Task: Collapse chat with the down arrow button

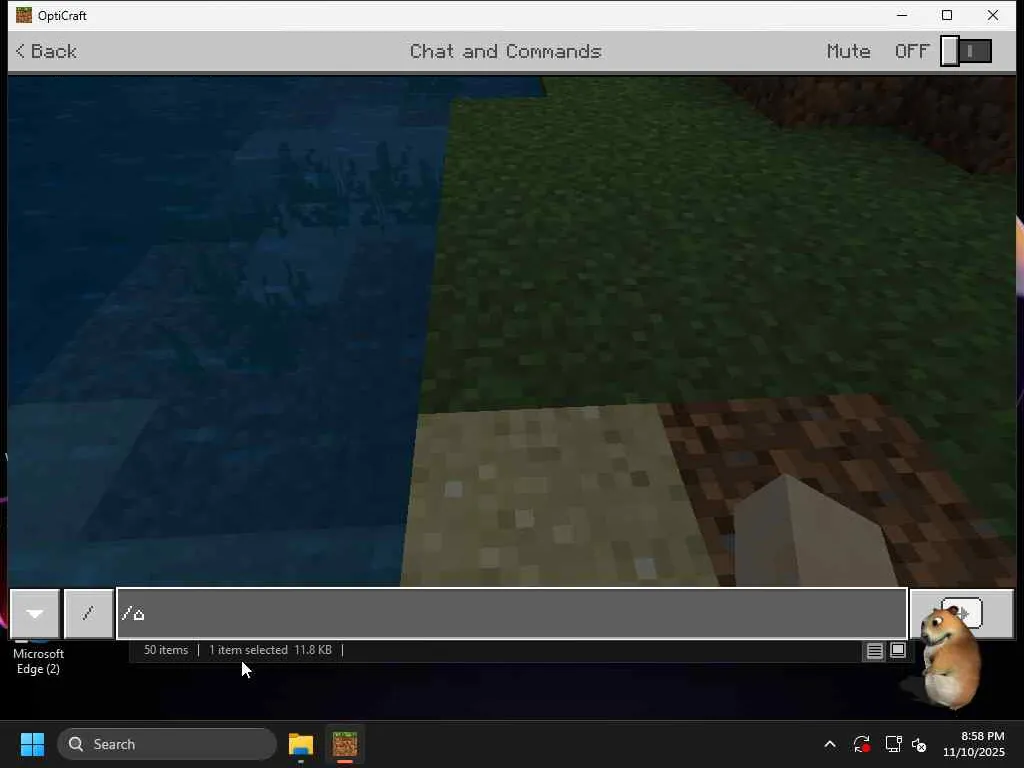Action: click(35, 613)
